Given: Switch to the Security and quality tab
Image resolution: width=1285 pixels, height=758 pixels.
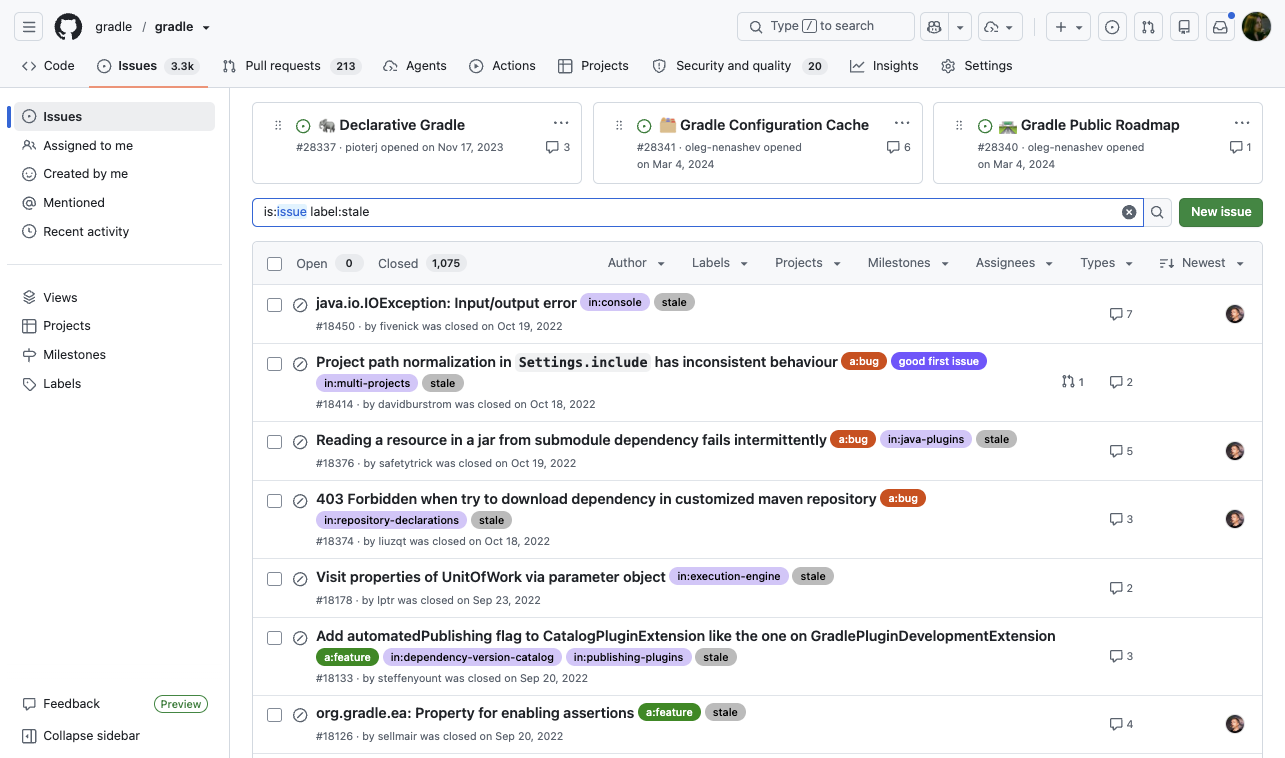Looking at the screenshot, I should pos(739,66).
